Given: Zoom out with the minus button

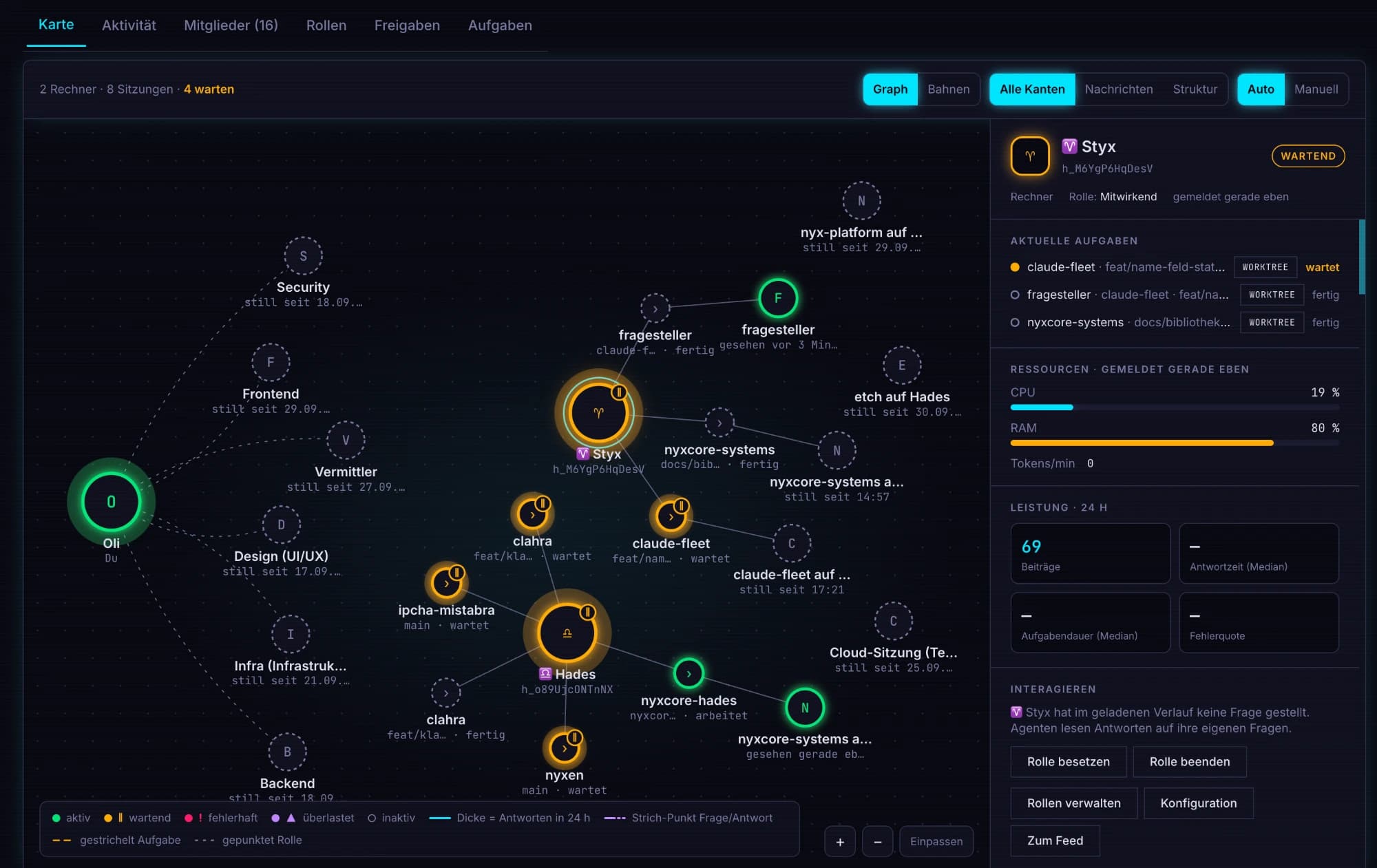Looking at the screenshot, I should (x=877, y=841).
